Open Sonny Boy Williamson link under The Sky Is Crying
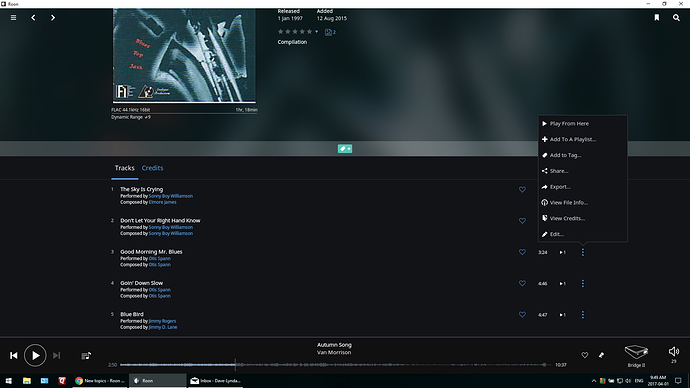 tap(171, 196)
